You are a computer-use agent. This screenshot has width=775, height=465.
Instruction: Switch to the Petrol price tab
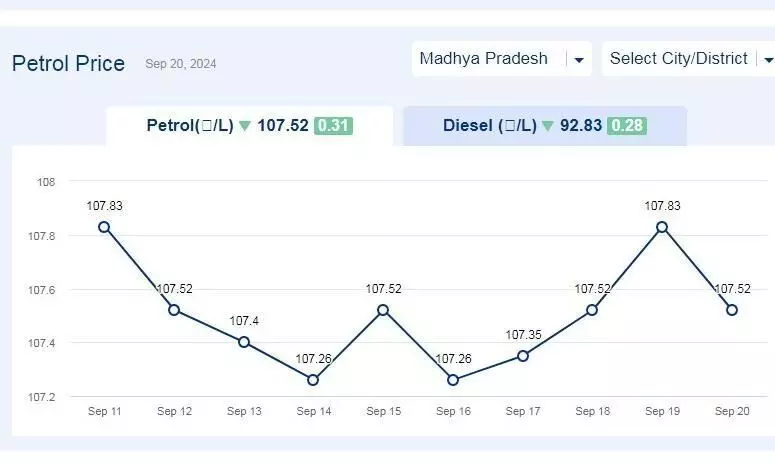pos(250,126)
